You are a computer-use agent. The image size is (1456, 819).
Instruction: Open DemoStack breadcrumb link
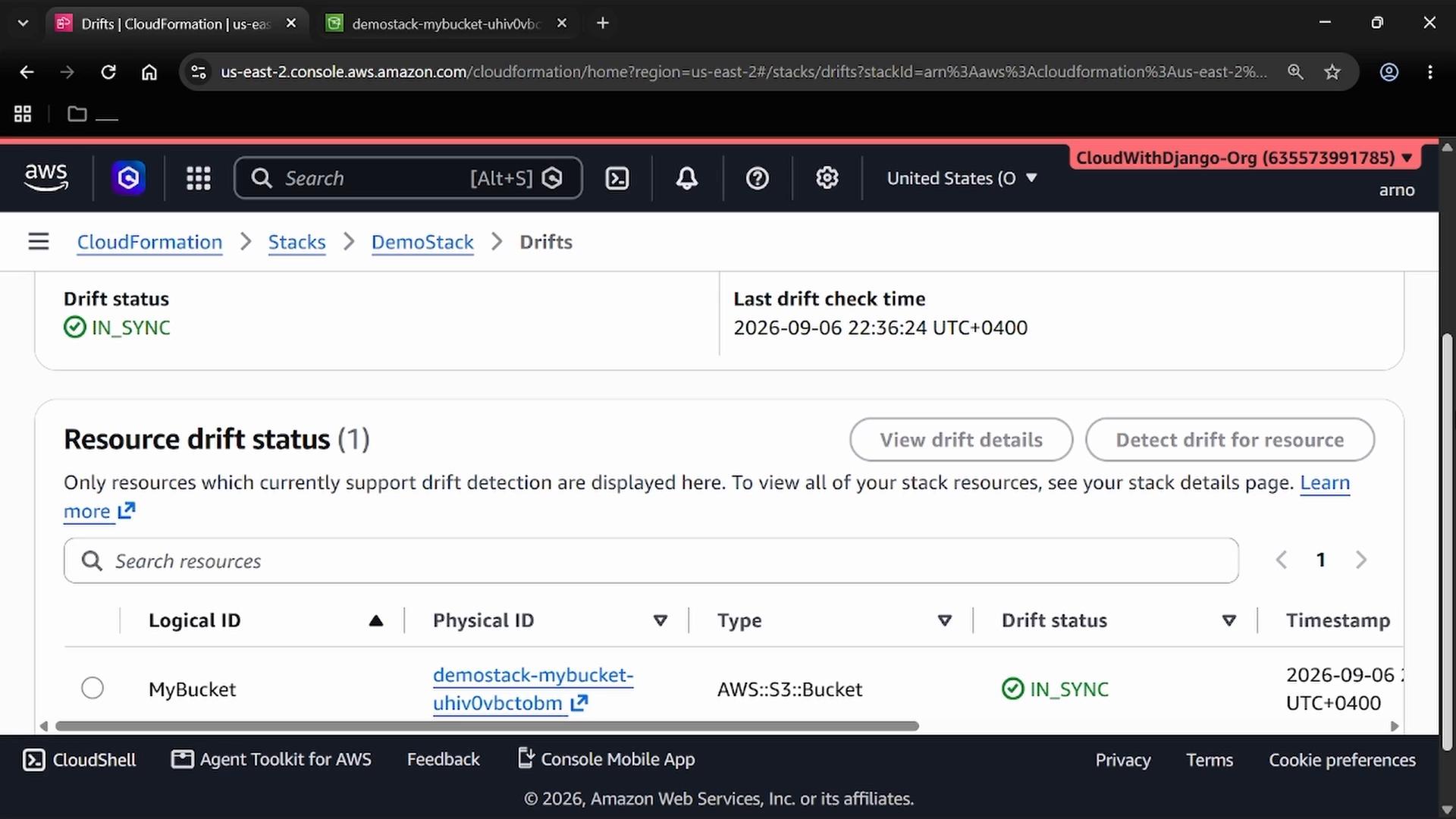coord(422,242)
